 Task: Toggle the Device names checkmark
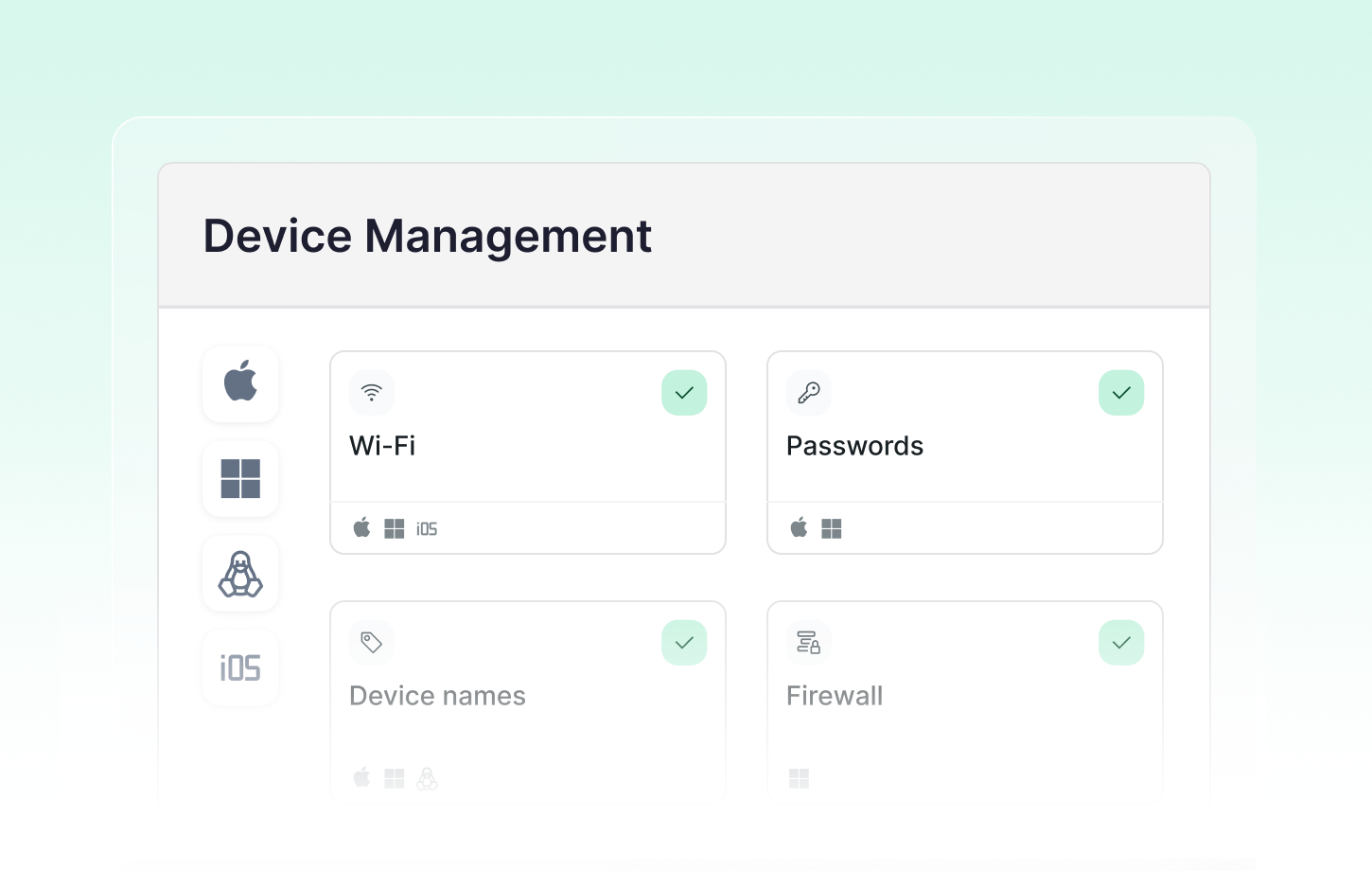pos(684,642)
